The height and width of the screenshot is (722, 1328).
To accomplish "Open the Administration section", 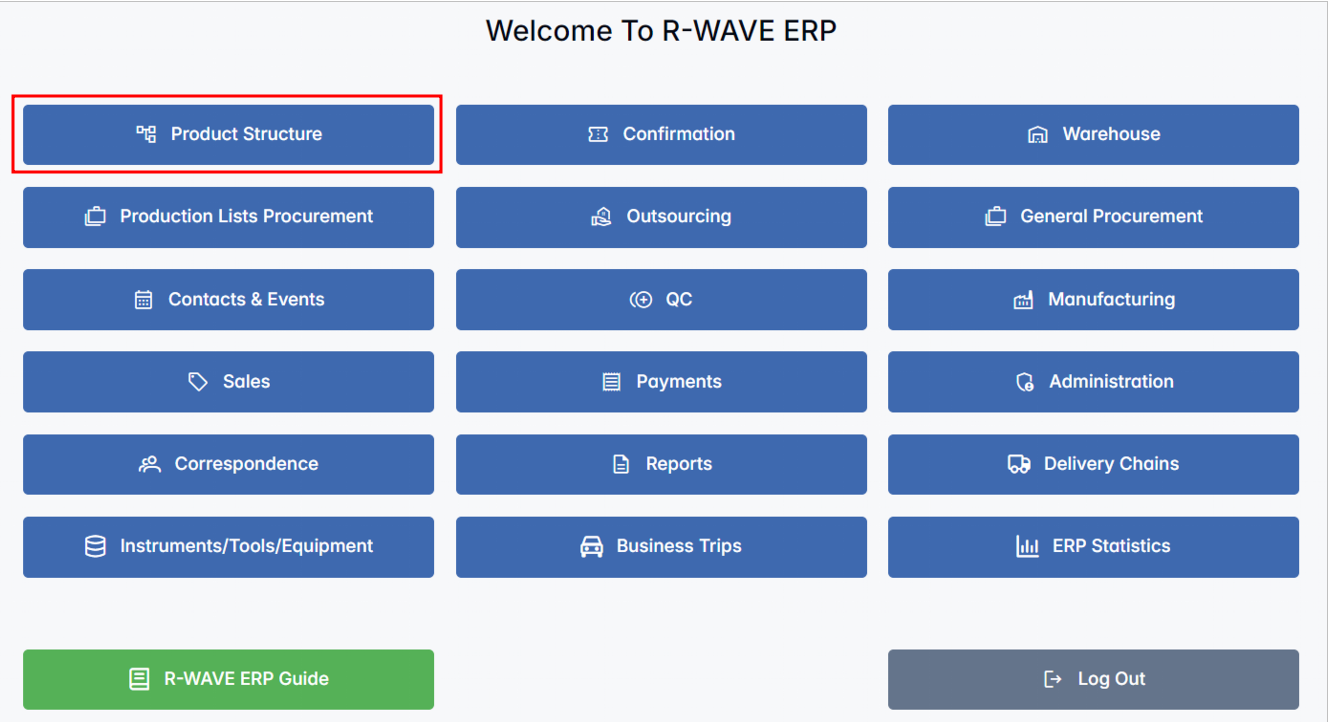I will (1093, 382).
